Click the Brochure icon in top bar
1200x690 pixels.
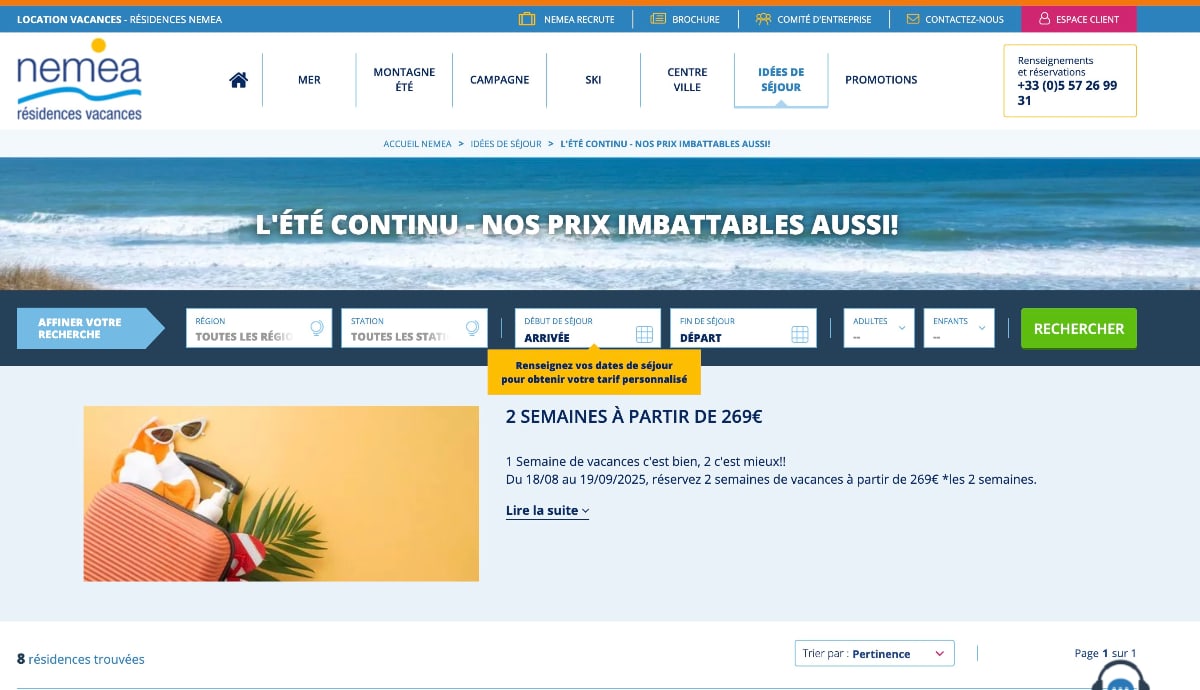pyautogui.click(x=658, y=19)
